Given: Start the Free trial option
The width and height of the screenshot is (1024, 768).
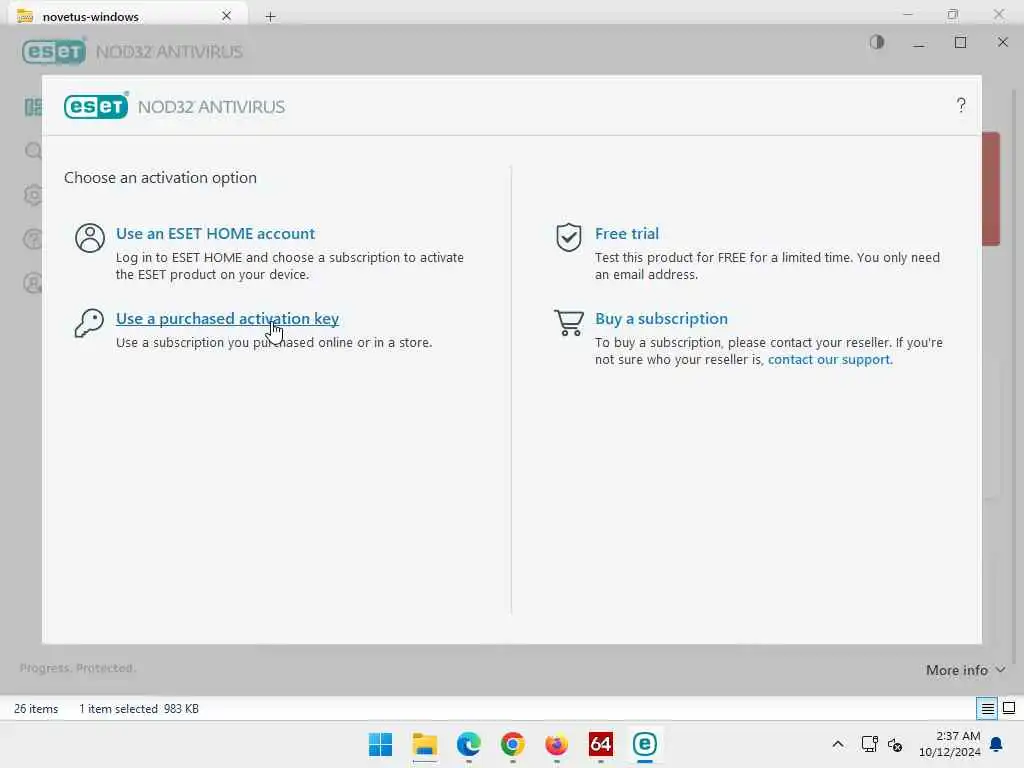Looking at the screenshot, I should [626, 233].
